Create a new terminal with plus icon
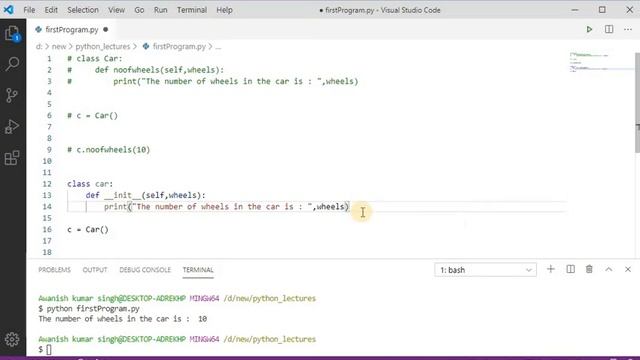 [551, 269]
